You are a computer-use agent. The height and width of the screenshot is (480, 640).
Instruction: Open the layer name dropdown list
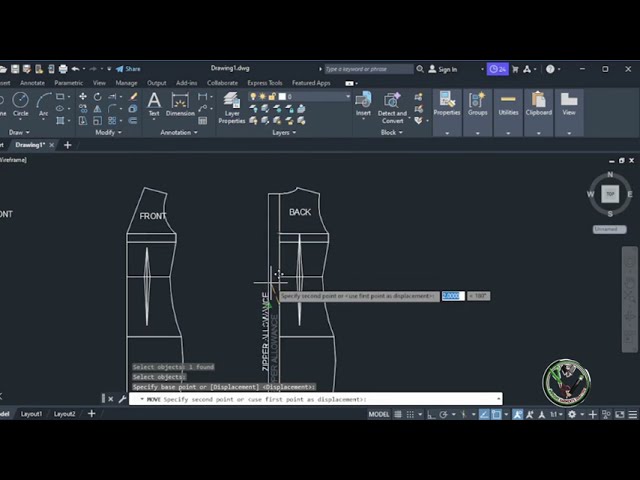tap(348, 96)
